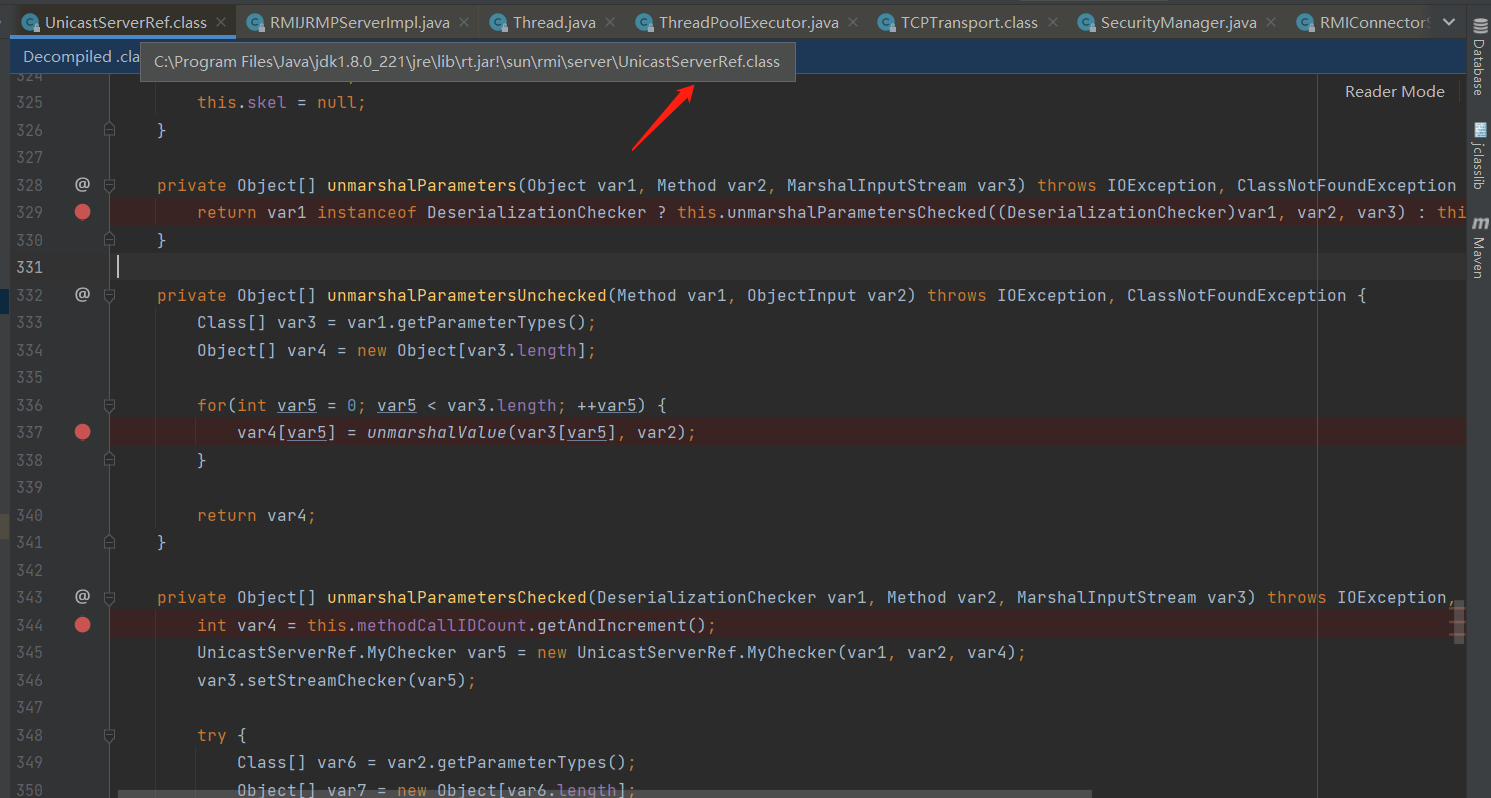Click the line number 335
The width and height of the screenshot is (1491, 798).
click(x=30, y=377)
